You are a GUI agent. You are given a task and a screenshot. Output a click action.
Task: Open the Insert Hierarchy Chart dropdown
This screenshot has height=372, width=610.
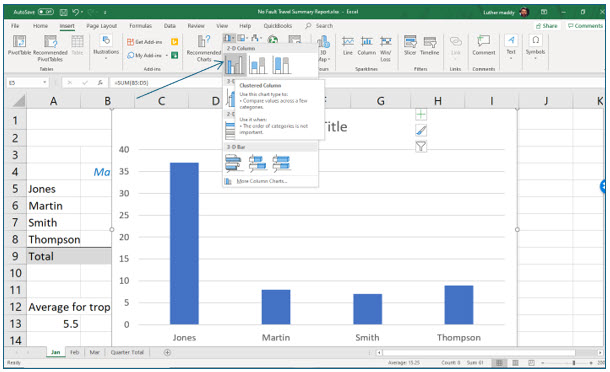pyautogui.click(x=242, y=38)
